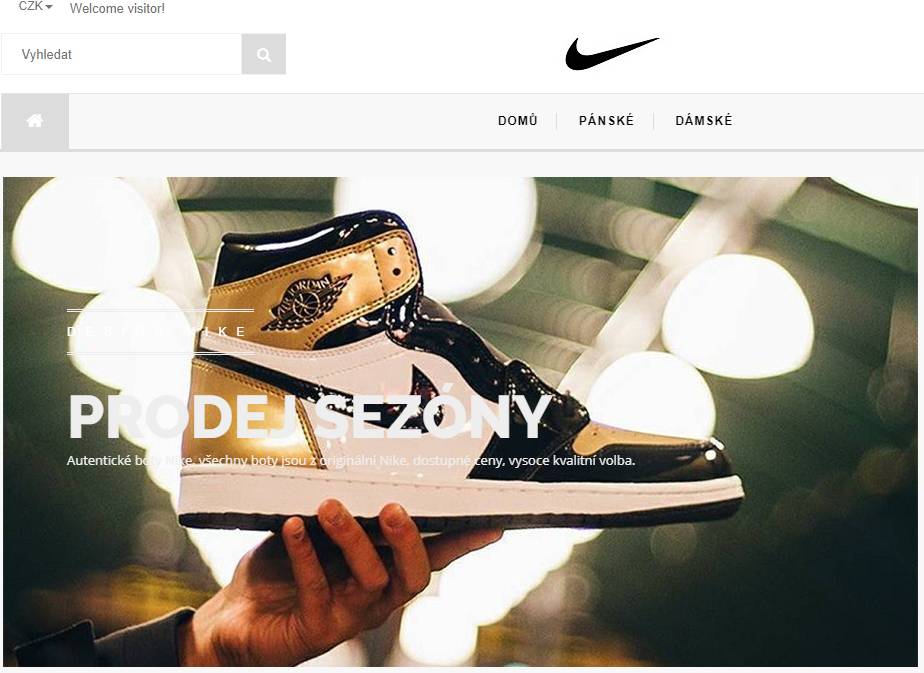The height and width of the screenshot is (673, 924).
Task: Open the PÁNSKÉ menu item
Action: 606,121
